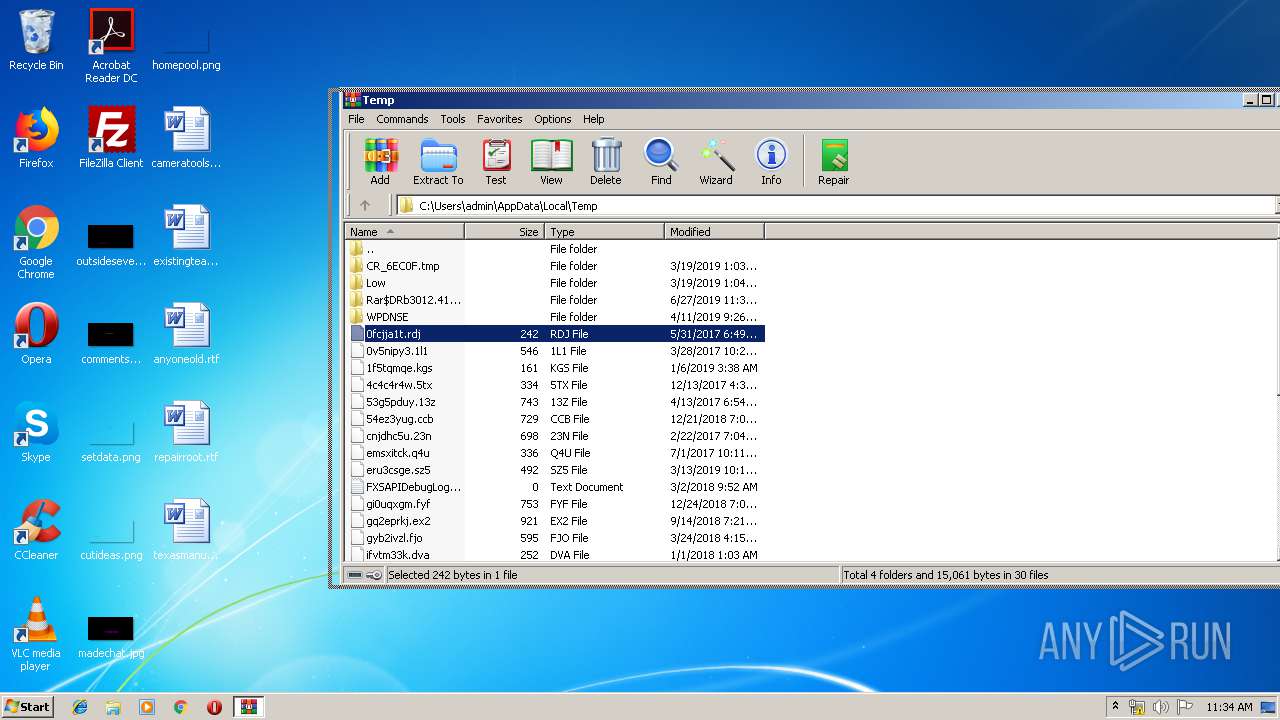Open the Wizard toolbar icon
Image resolution: width=1280 pixels, height=720 pixels.
tap(716, 162)
